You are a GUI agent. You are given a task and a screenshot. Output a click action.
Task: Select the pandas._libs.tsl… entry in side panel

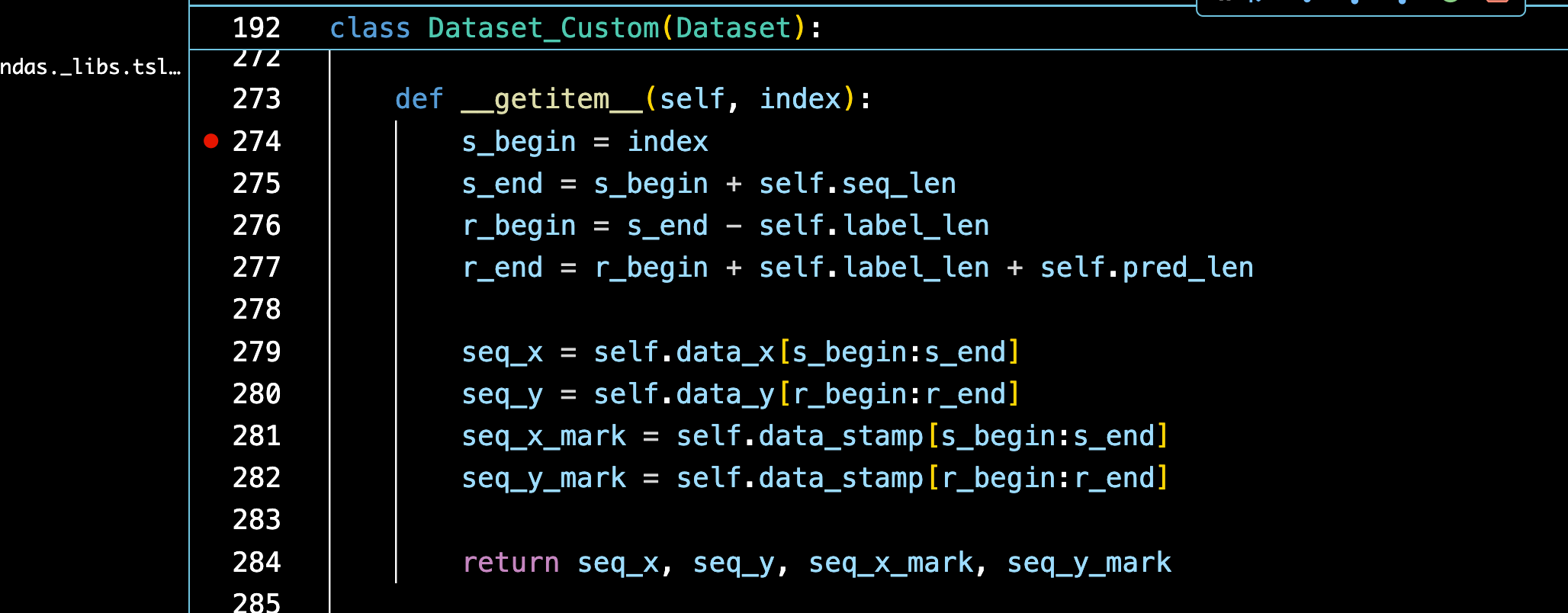(x=91, y=67)
